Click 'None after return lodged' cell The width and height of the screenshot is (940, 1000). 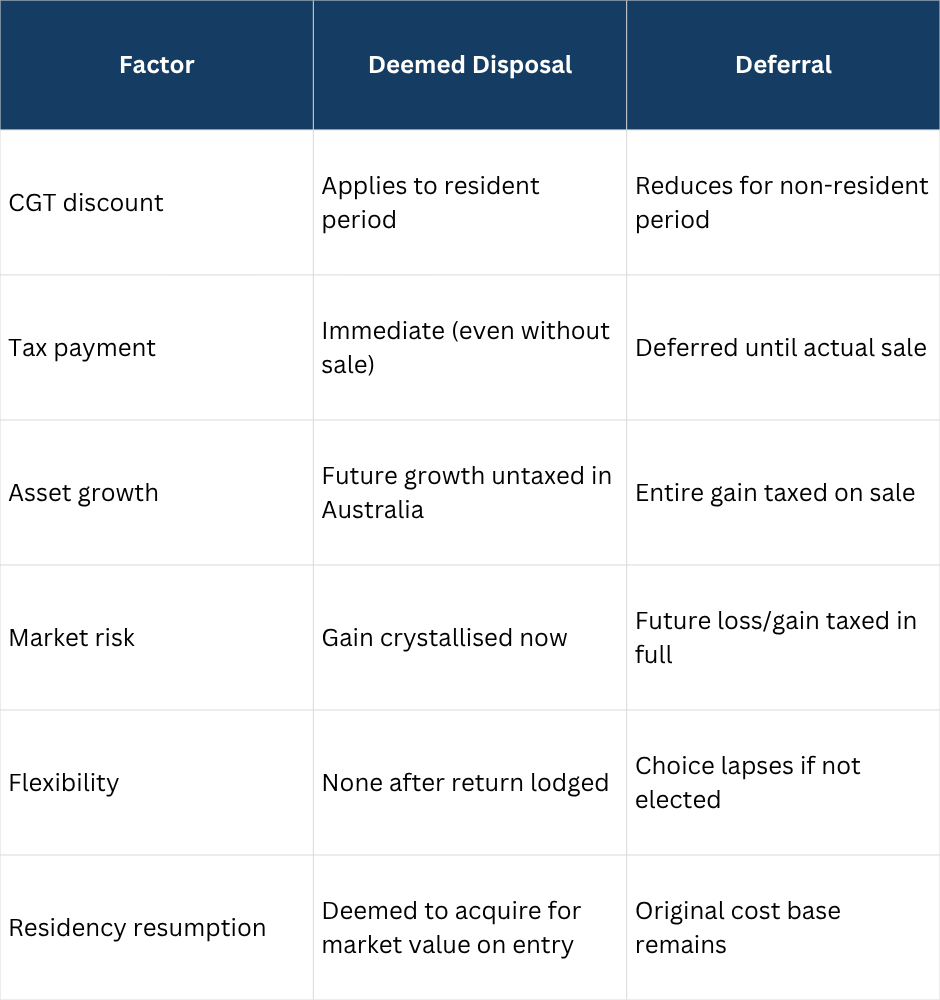(465, 783)
